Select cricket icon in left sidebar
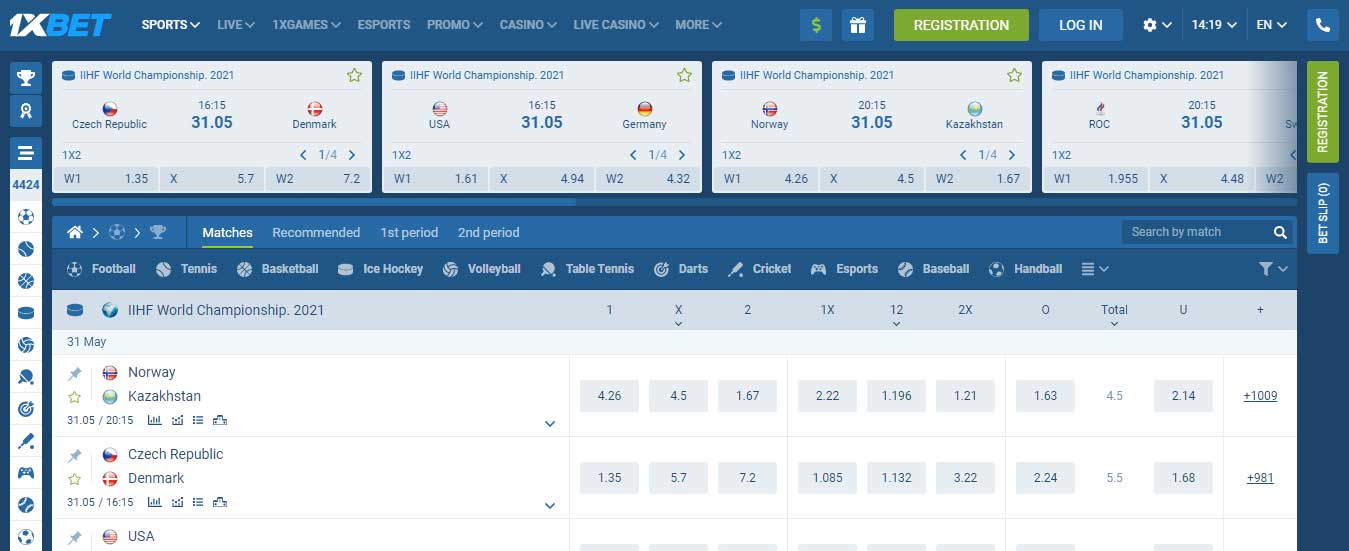 (x=26, y=441)
